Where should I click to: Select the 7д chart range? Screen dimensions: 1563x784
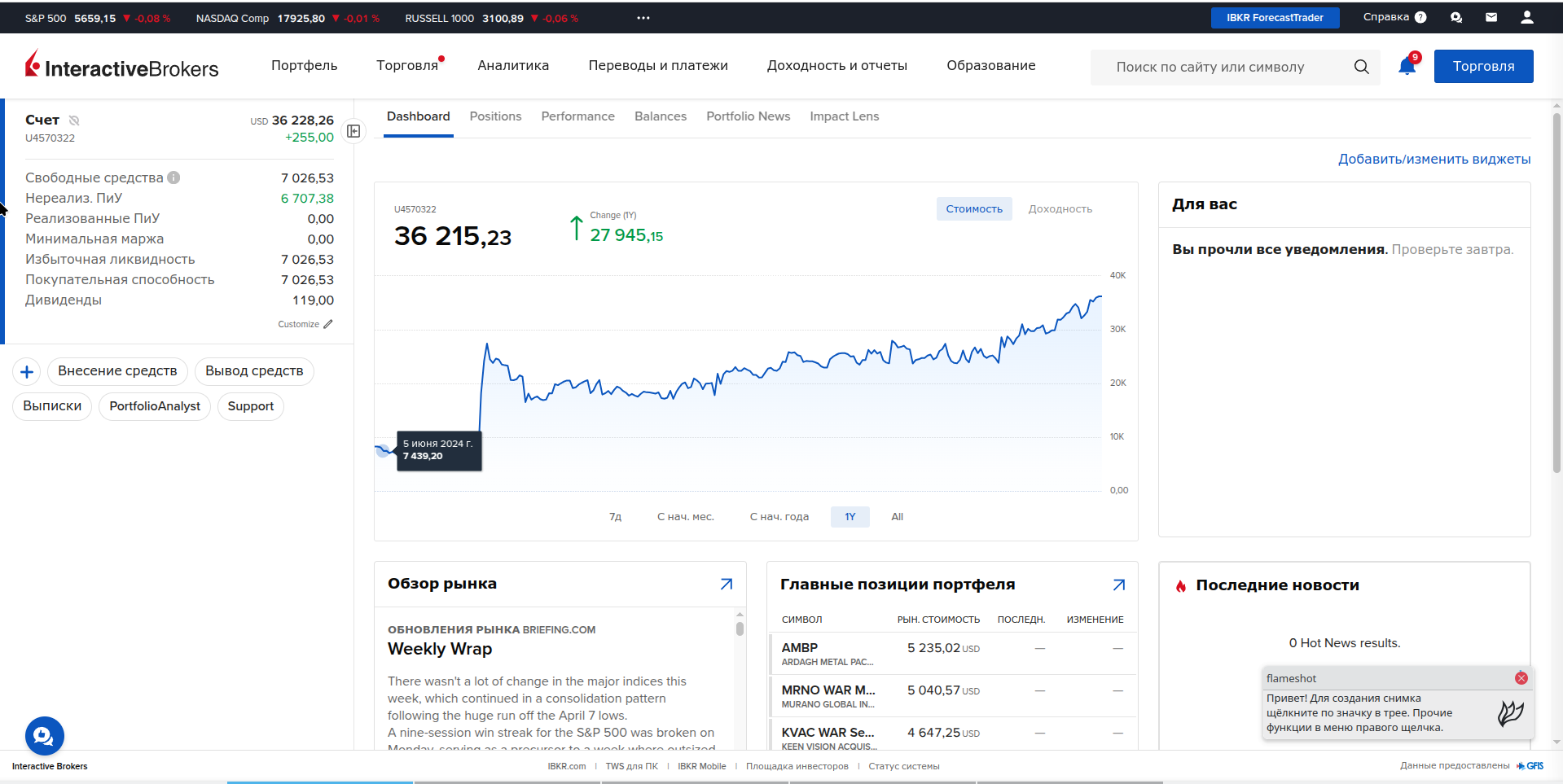point(616,517)
